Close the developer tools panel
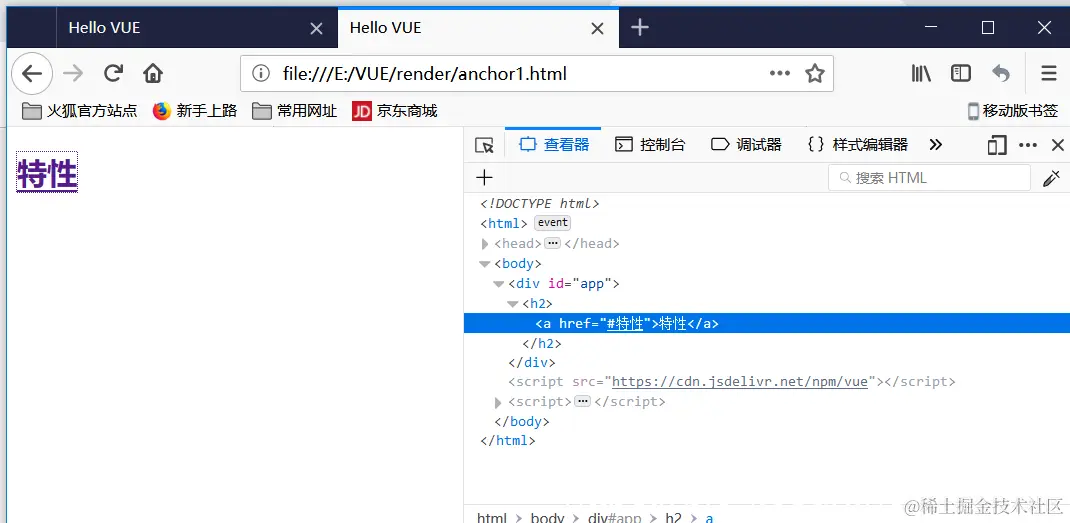The image size is (1070, 523). [1058, 145]
